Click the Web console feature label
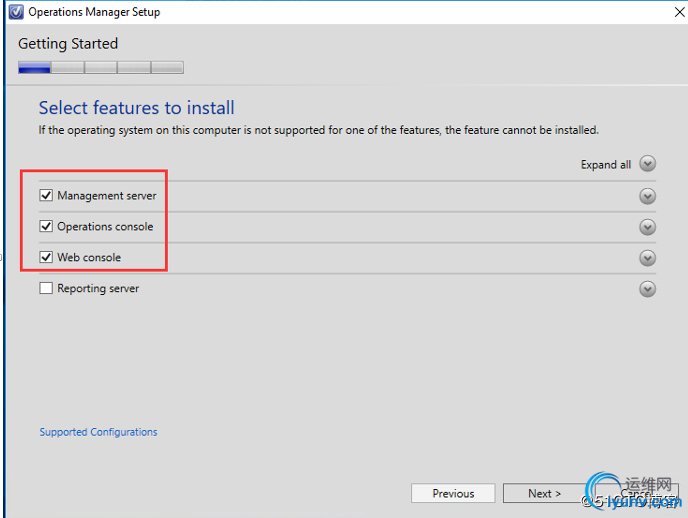This screenshot has height=518, width=688. pyautogui.click(x=89, y=258)
